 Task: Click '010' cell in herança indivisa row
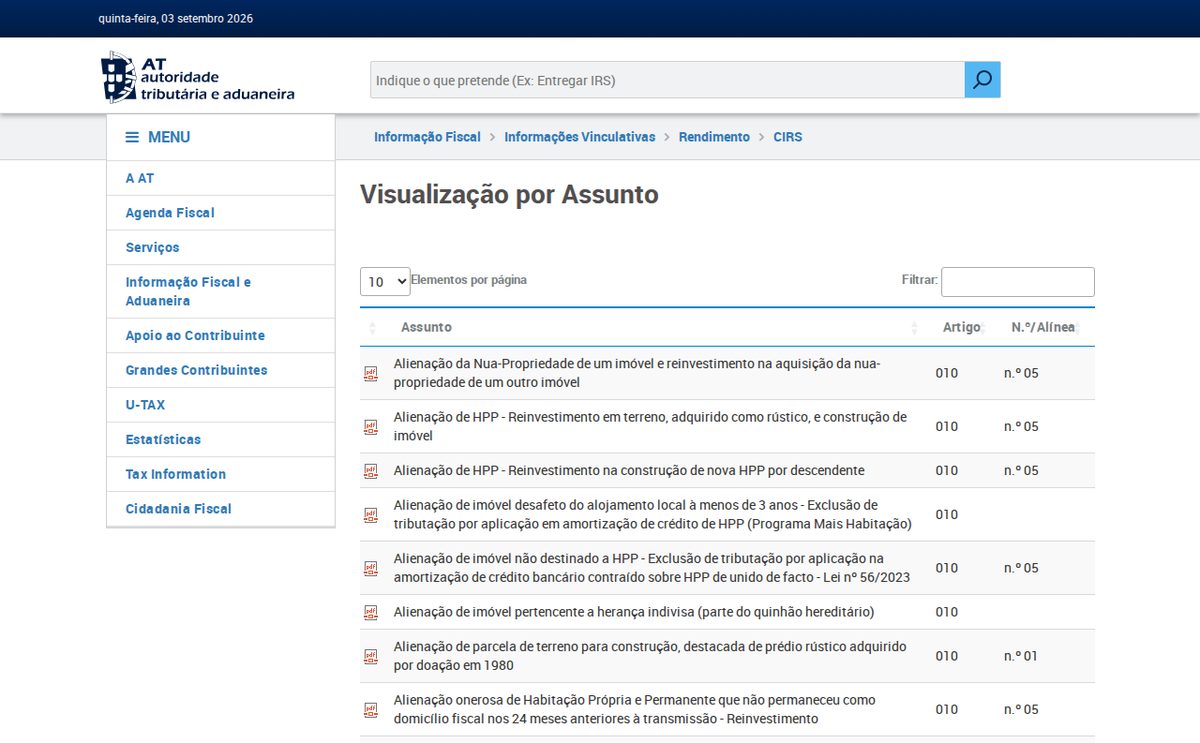[x=947, y=612]
